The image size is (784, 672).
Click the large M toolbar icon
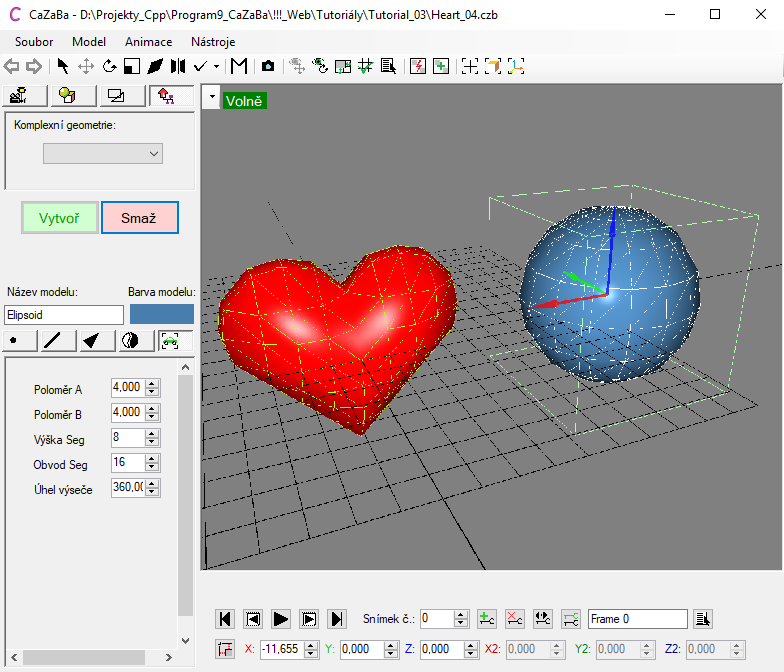pyautogui.click(x=239, y=66)
